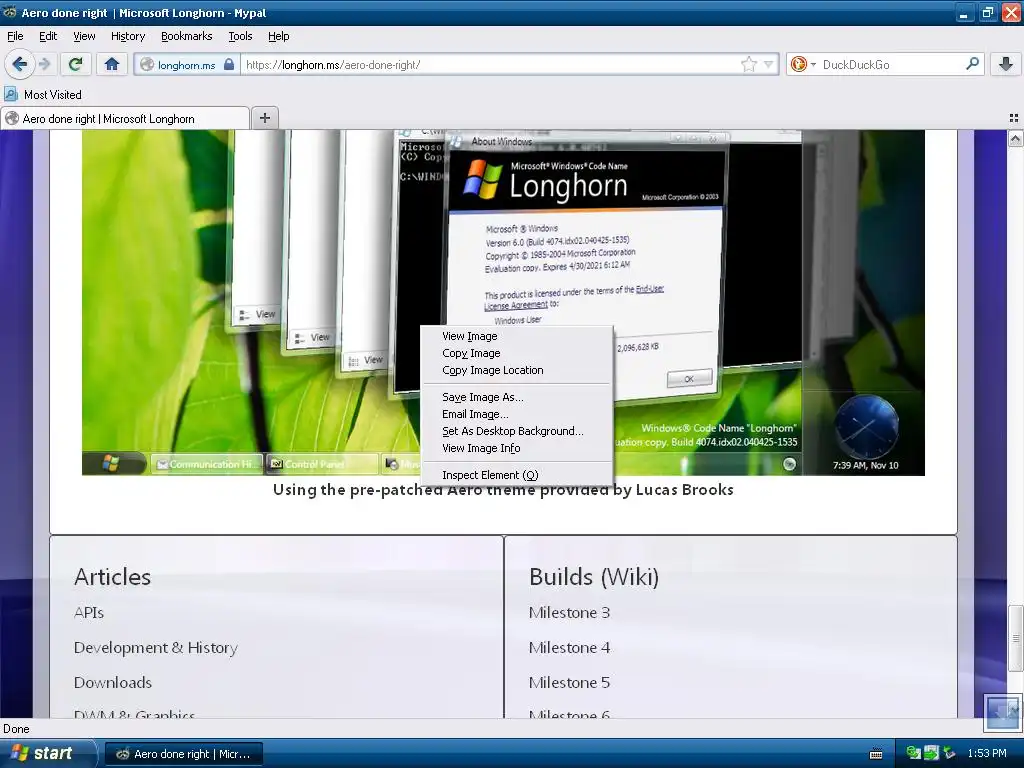Image resolution: width=1024 pixels, height=768 pixels.
Task: Open the Help menu
Action: tap(278, 36)
